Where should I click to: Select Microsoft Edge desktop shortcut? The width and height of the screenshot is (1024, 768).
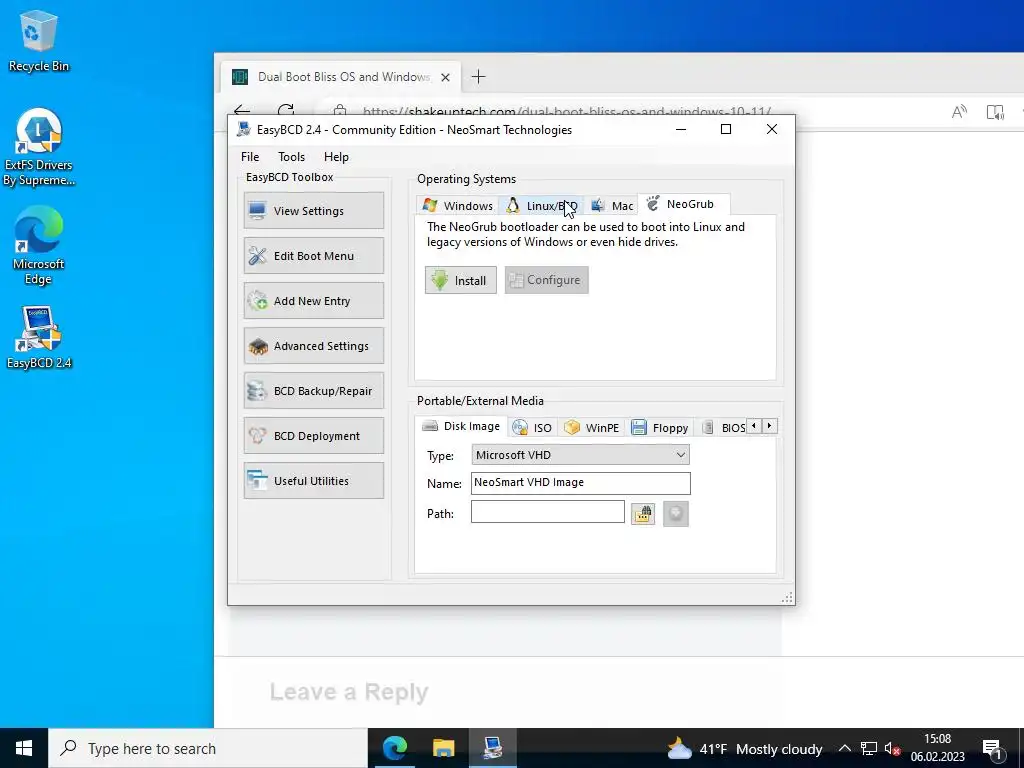[39, 246]
